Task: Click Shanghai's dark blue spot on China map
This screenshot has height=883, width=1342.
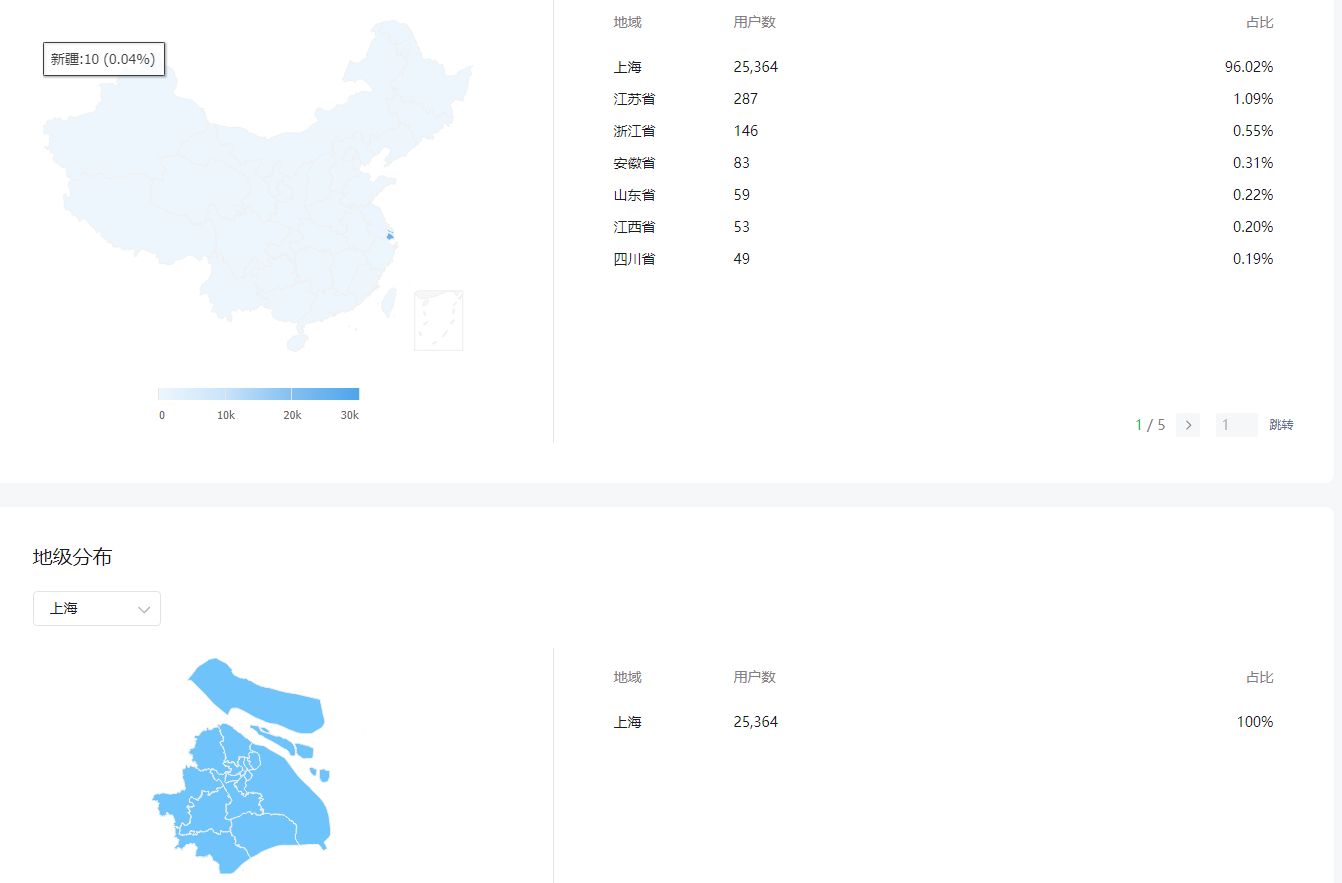Action: pos(389,237)
